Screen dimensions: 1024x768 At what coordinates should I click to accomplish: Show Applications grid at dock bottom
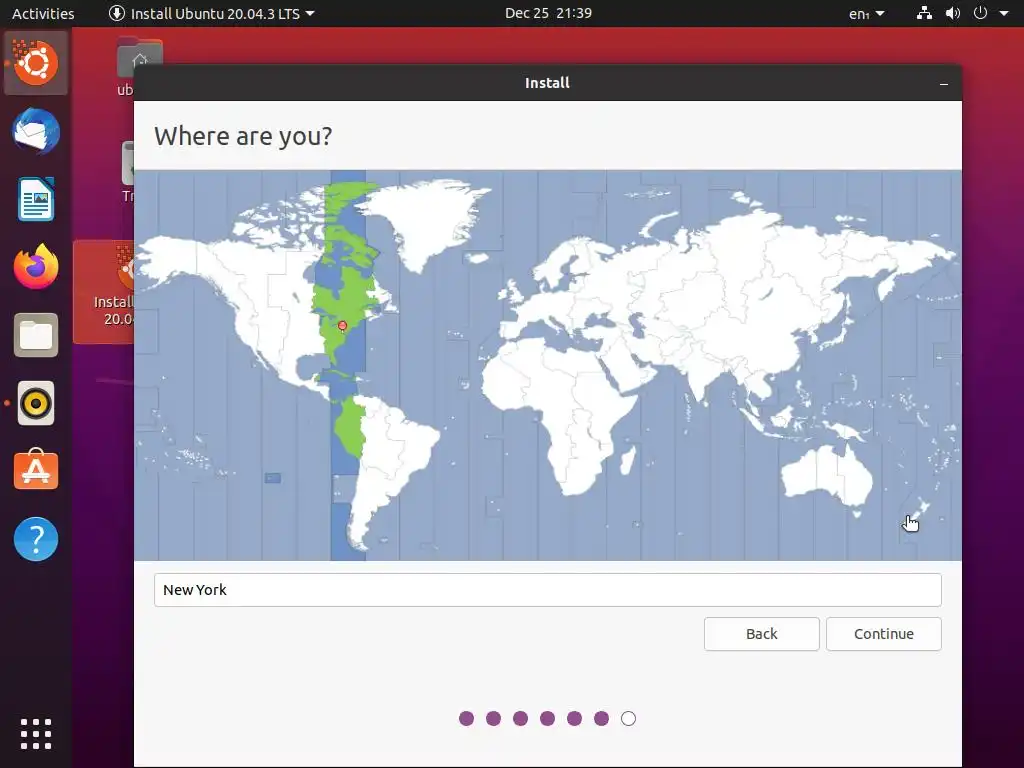tap(36, 734)
